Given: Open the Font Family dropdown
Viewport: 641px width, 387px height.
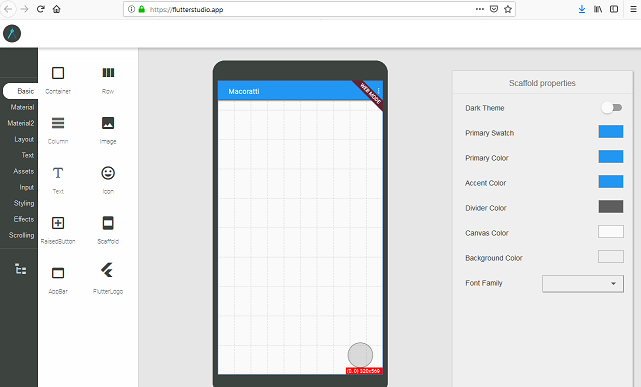Looking at the screenshot, I should 583,284.
